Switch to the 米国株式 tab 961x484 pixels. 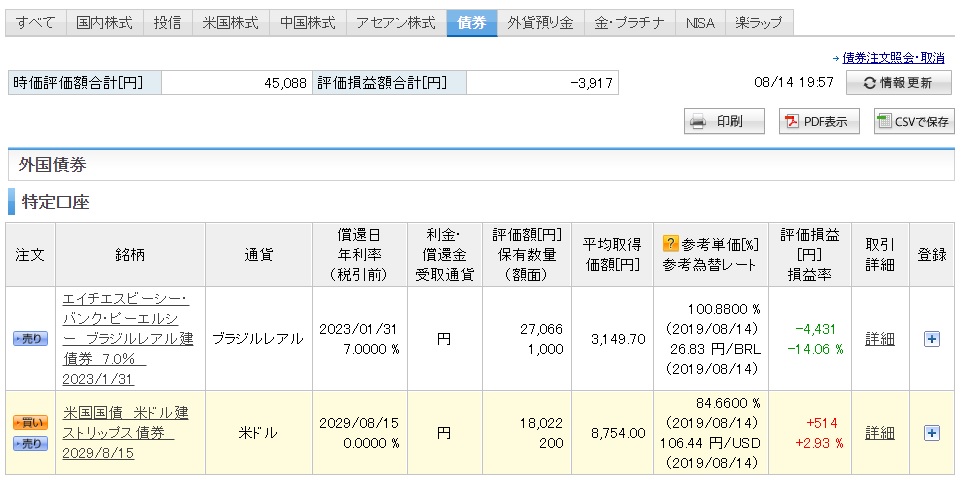[x=230, y=23]
